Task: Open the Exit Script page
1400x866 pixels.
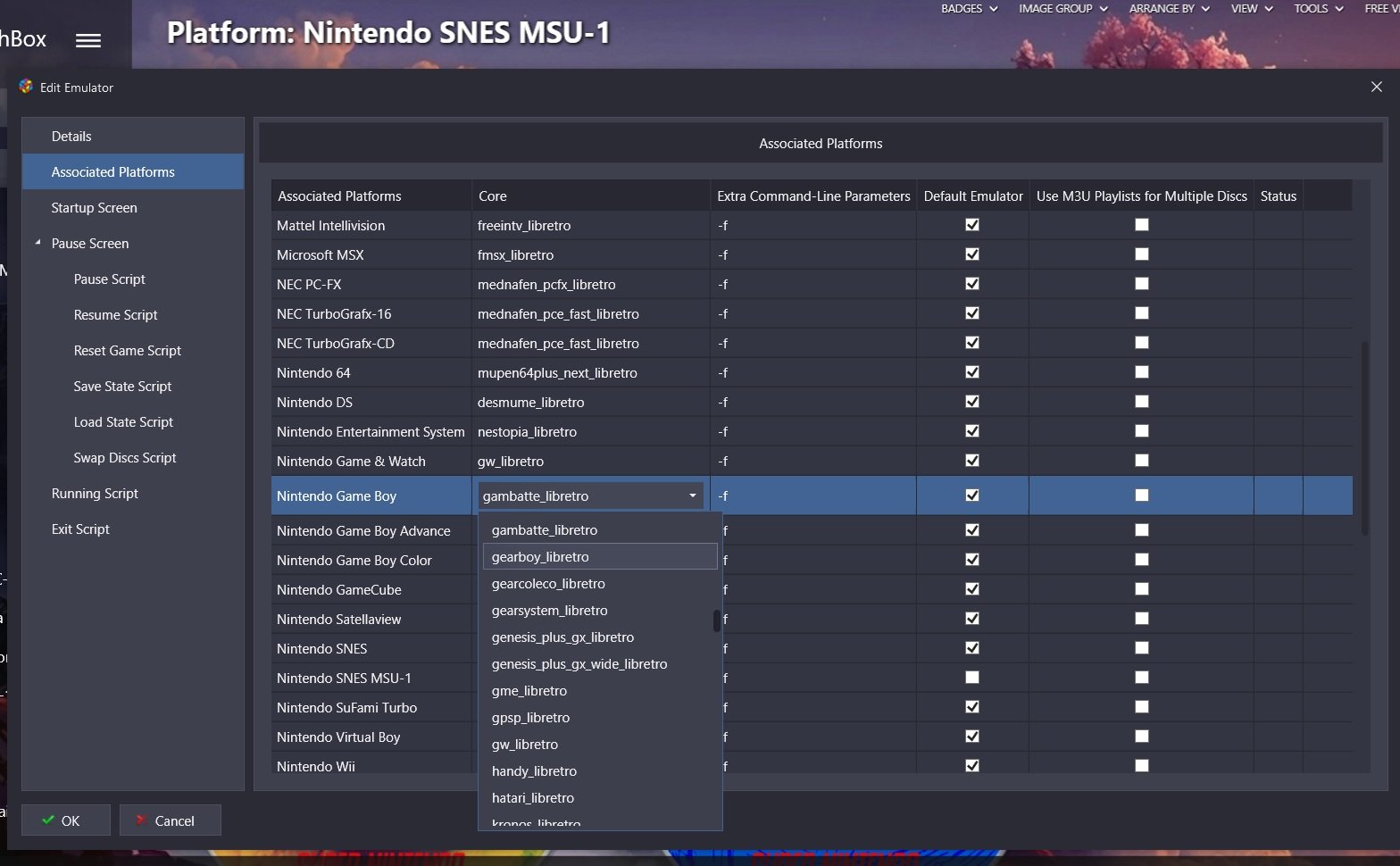Action: point(133,529)
